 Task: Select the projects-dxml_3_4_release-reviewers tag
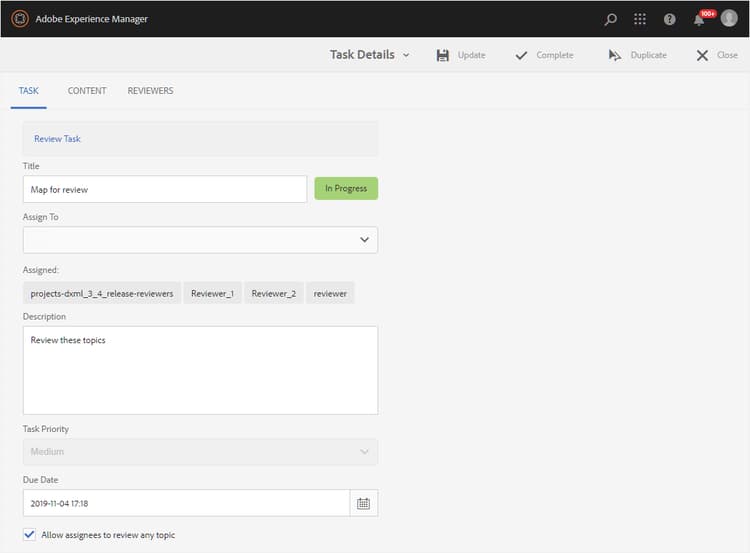(x=102, y=293)
